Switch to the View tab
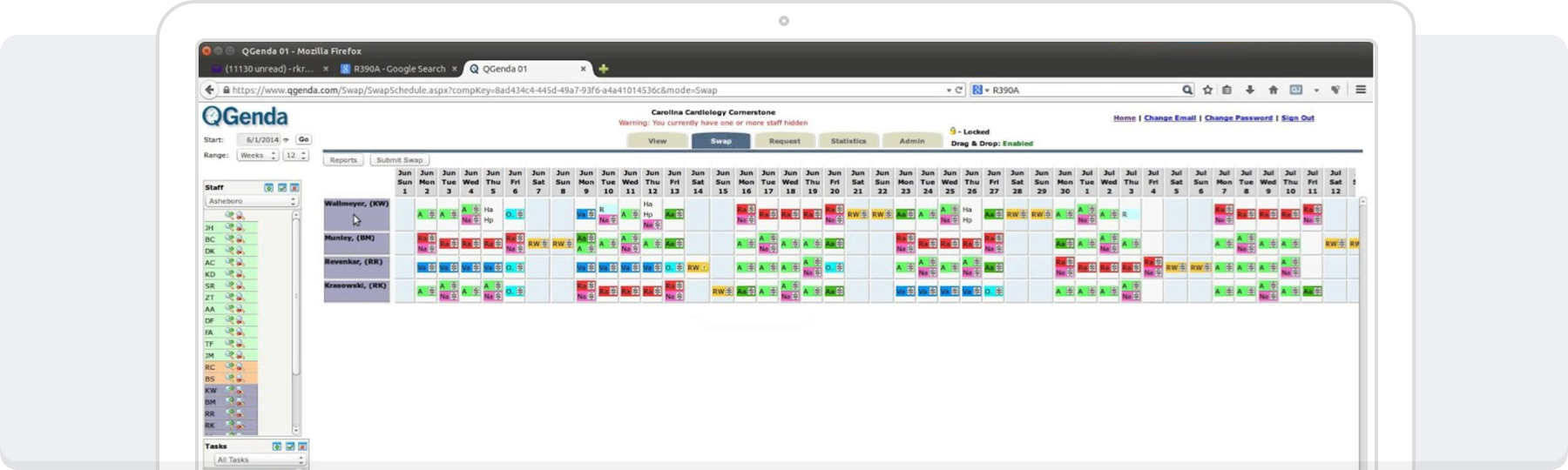This screenshot has height=470, width=1568. (x=657, y=141)
